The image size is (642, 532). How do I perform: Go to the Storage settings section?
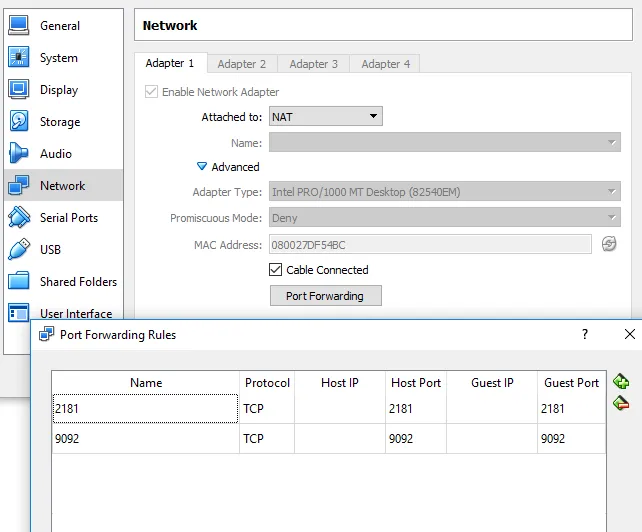click(x=59, y=122)
